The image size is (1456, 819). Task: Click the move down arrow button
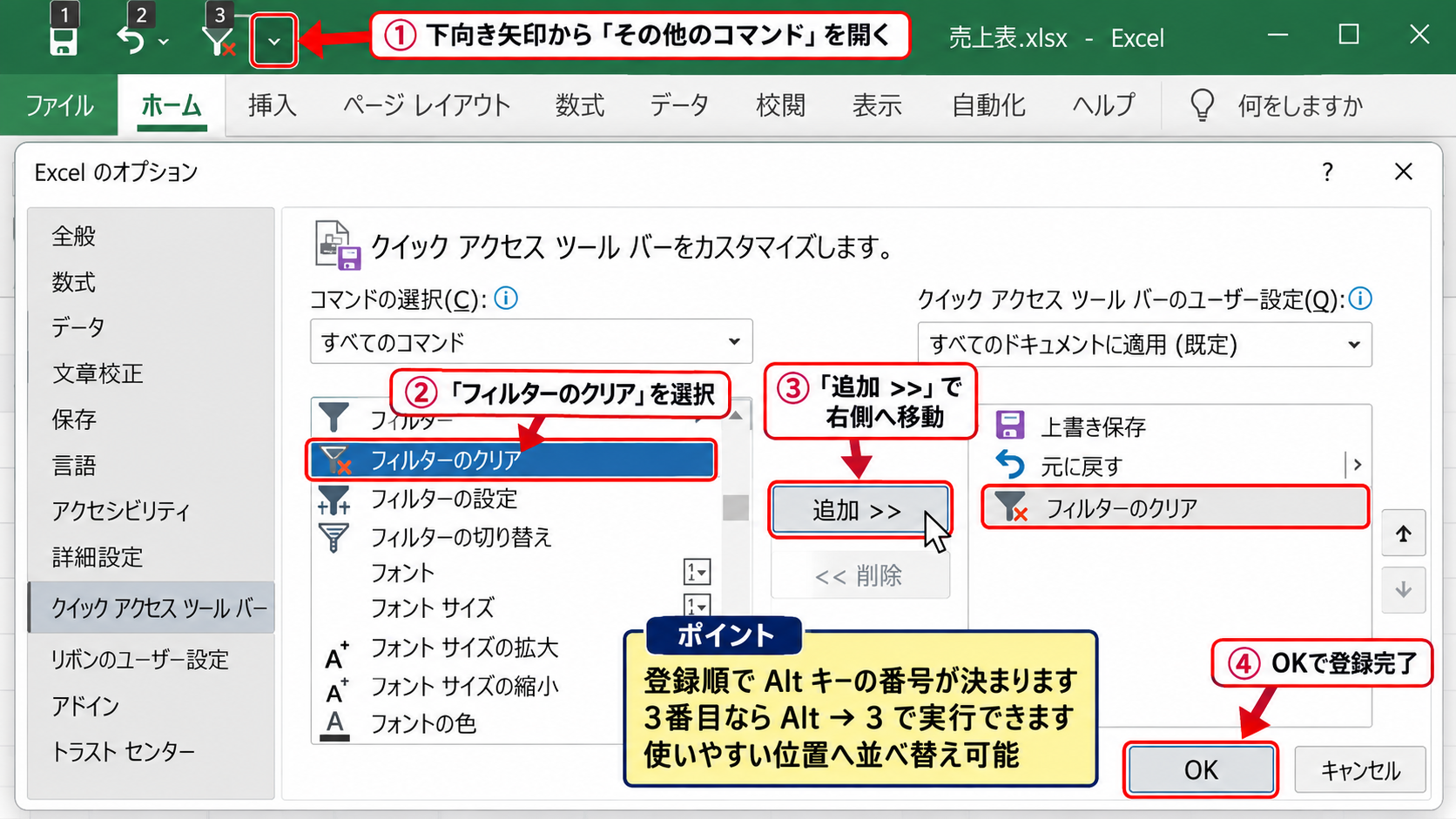pyautogui.click(x=1403, y=590)
